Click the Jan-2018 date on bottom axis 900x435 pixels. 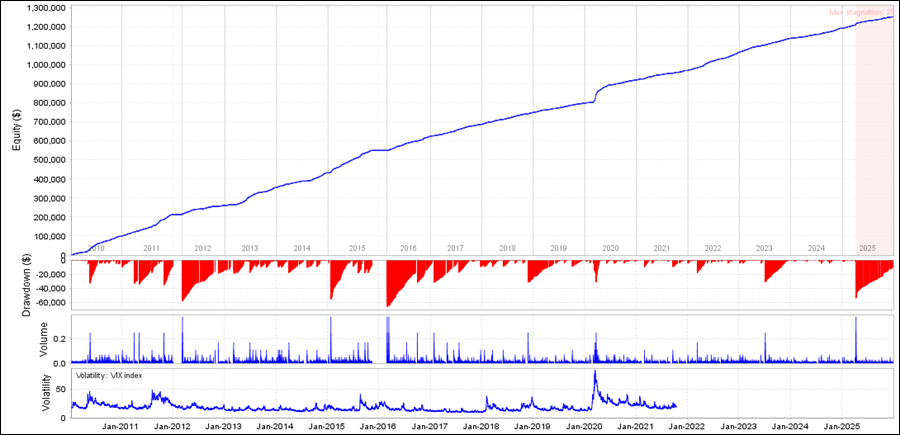480,428
